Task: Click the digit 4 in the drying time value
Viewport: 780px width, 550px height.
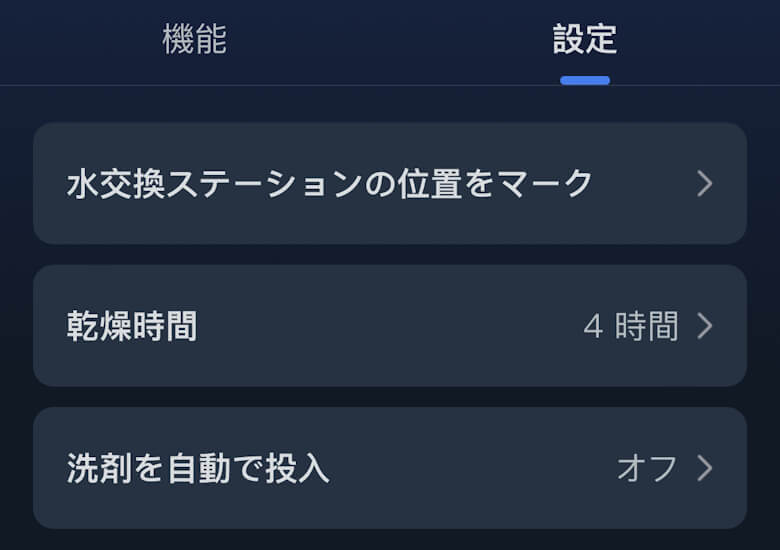Action: (x=593, y=327)
